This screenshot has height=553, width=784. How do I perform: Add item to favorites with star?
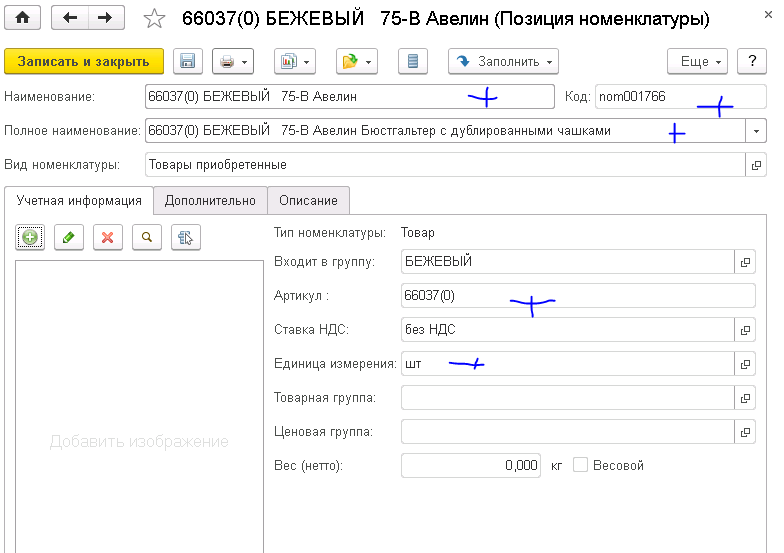coord(155,18)
